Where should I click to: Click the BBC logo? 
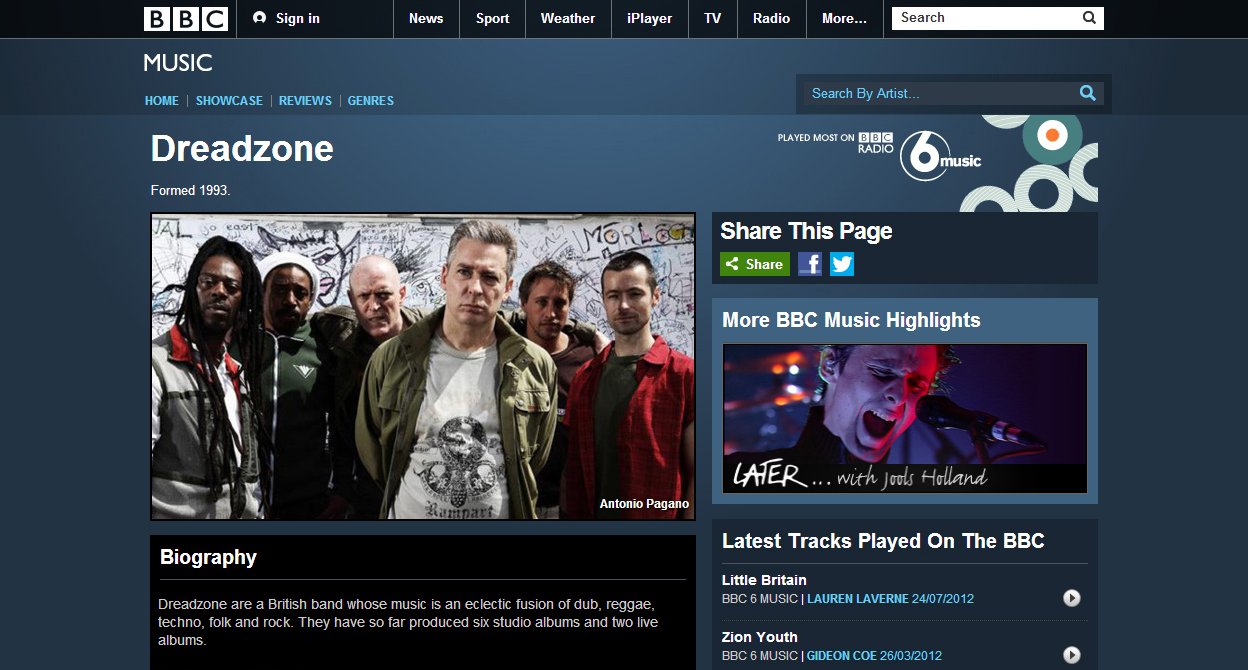tap(186, 18)
